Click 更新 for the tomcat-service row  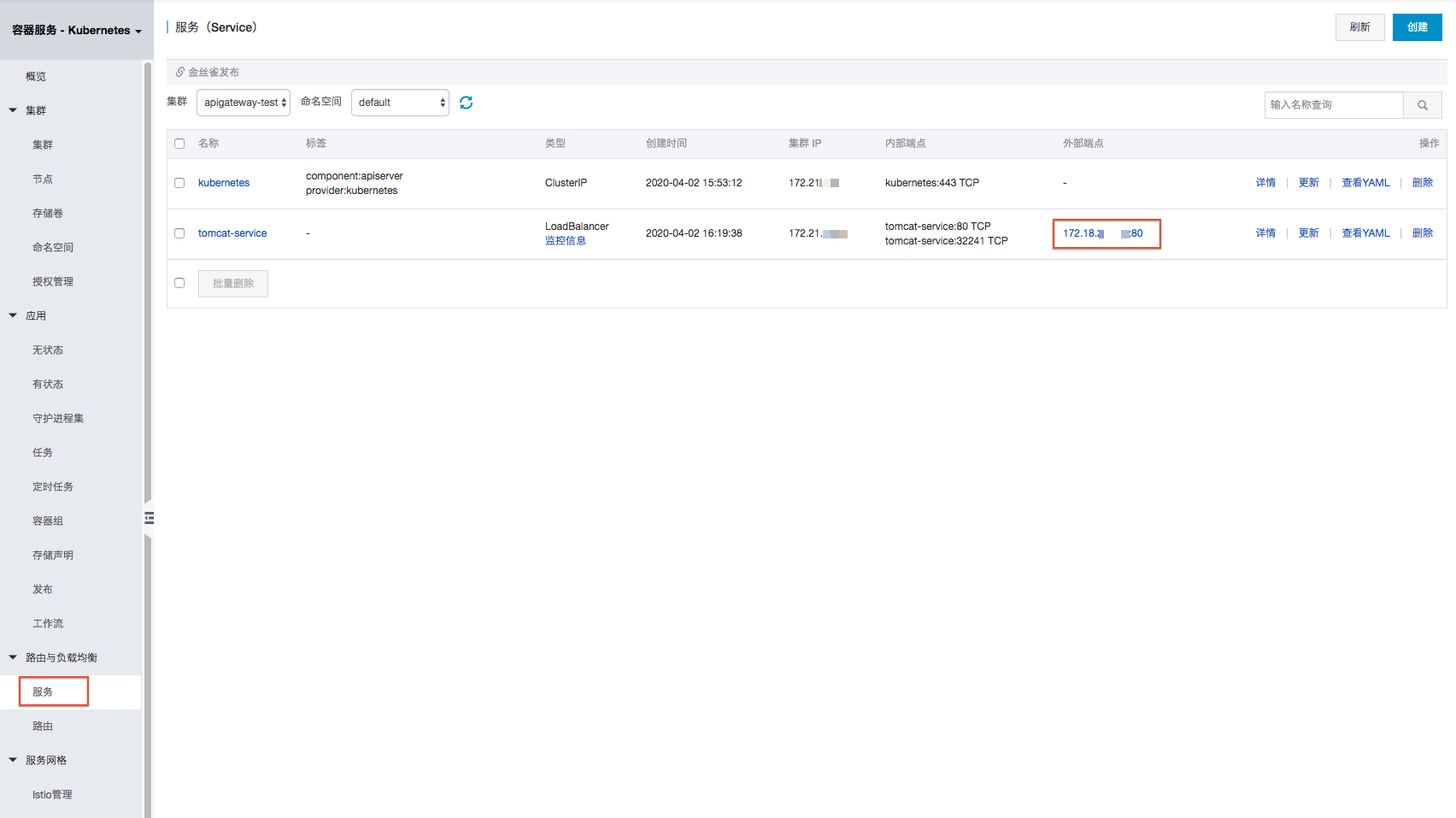1308,233
